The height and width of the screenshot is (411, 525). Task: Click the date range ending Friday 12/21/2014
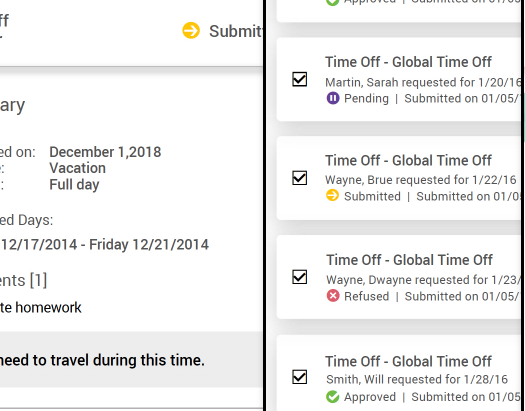pyautogui.click(x=104, y=244)
